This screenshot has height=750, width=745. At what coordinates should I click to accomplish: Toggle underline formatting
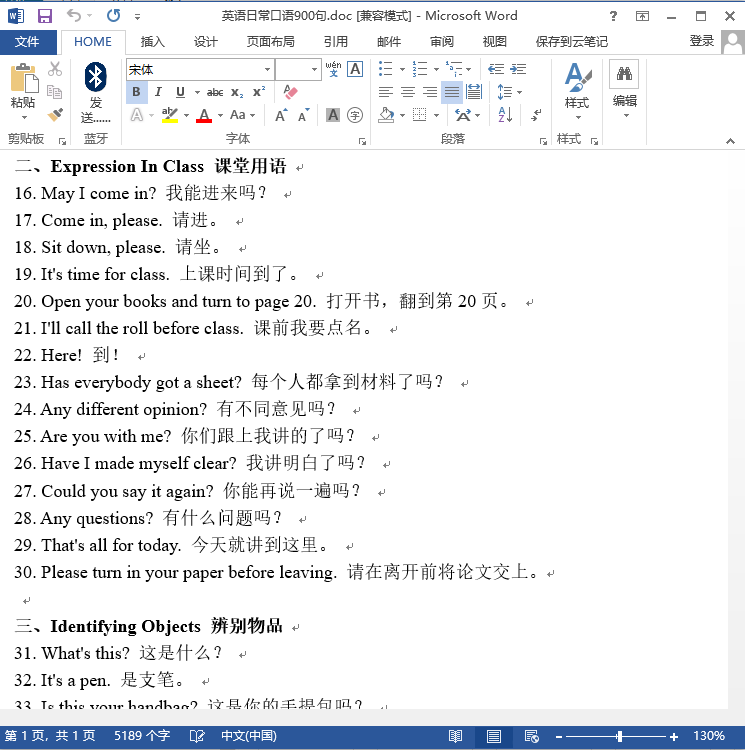[x=180, y=92]
